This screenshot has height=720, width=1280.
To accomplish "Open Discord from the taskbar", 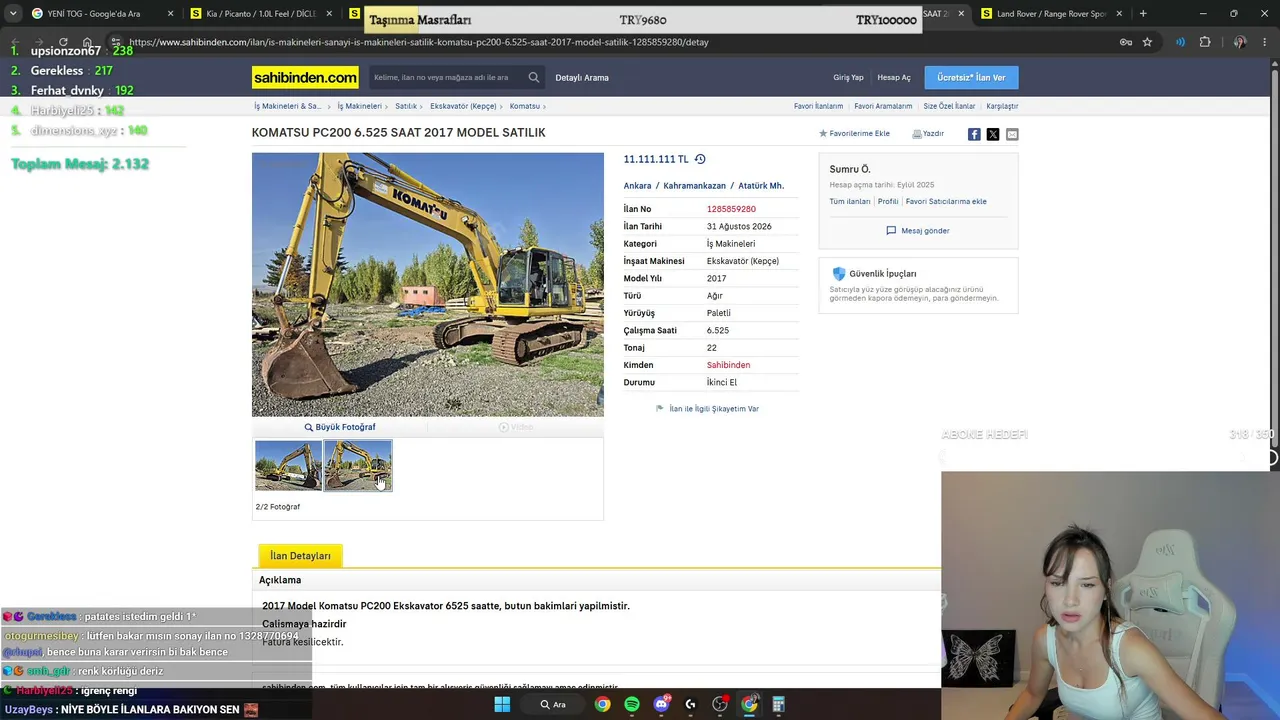I will point(661,704).
